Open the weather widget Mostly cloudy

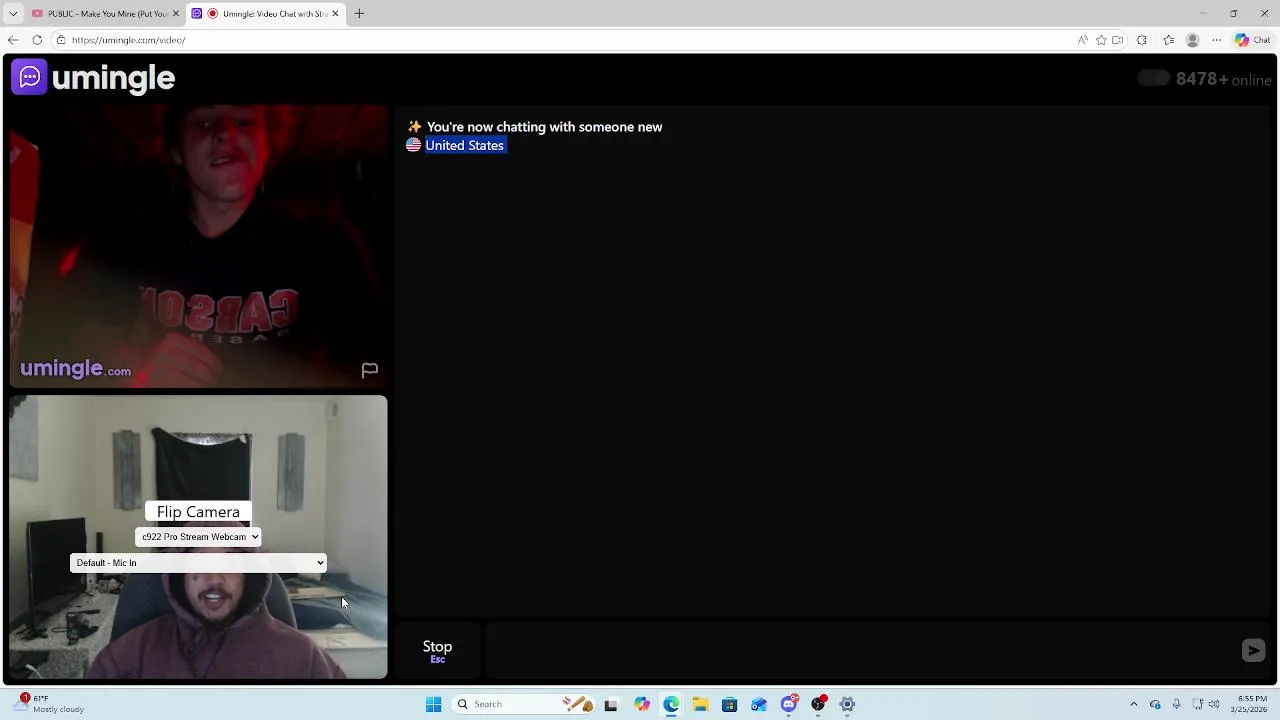pos(50,704)
